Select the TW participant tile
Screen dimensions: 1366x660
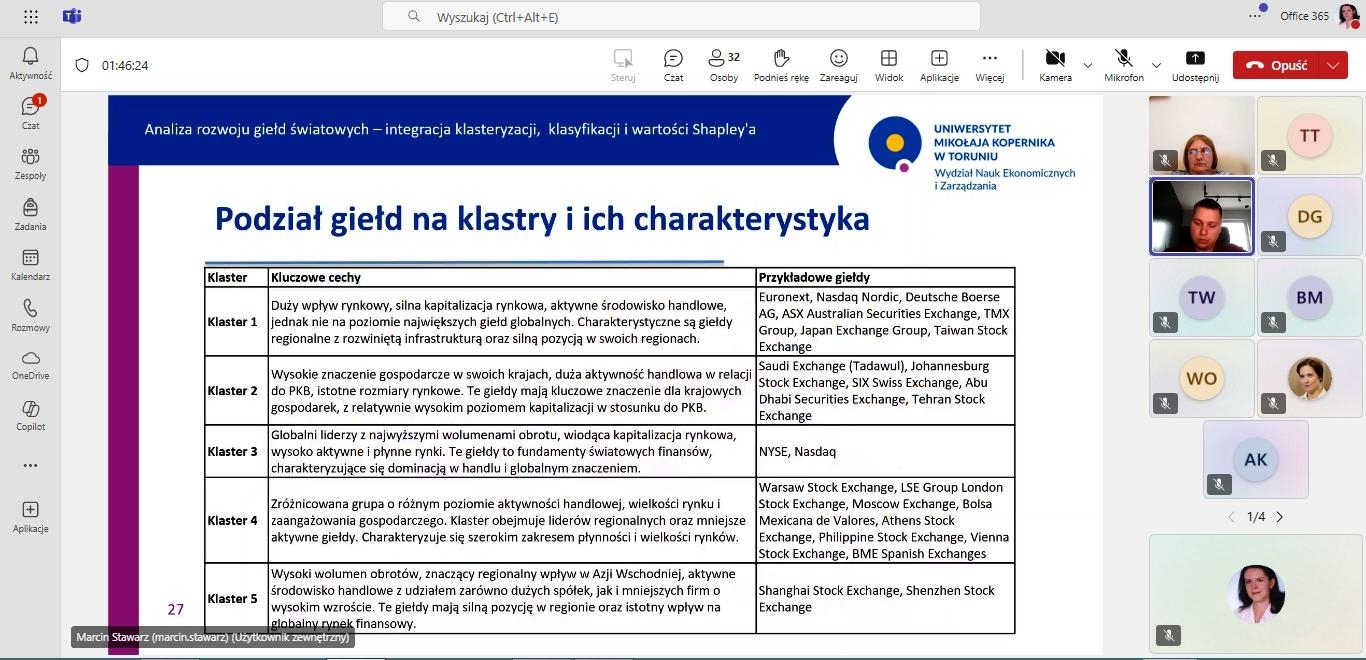pos(1201,298)
